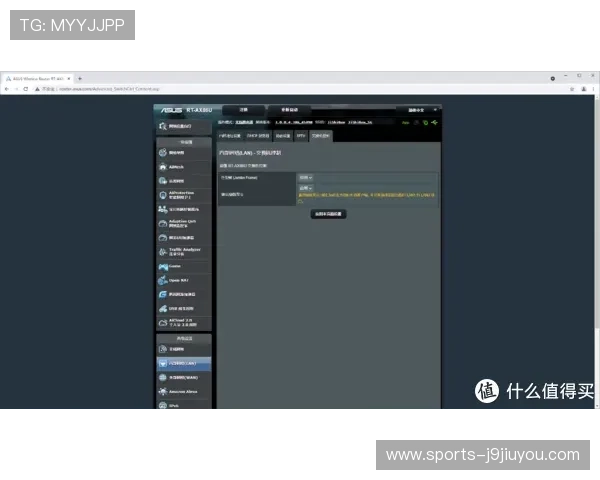
Task: Switch to the DHCP server tab
Action: click(258, 135)
